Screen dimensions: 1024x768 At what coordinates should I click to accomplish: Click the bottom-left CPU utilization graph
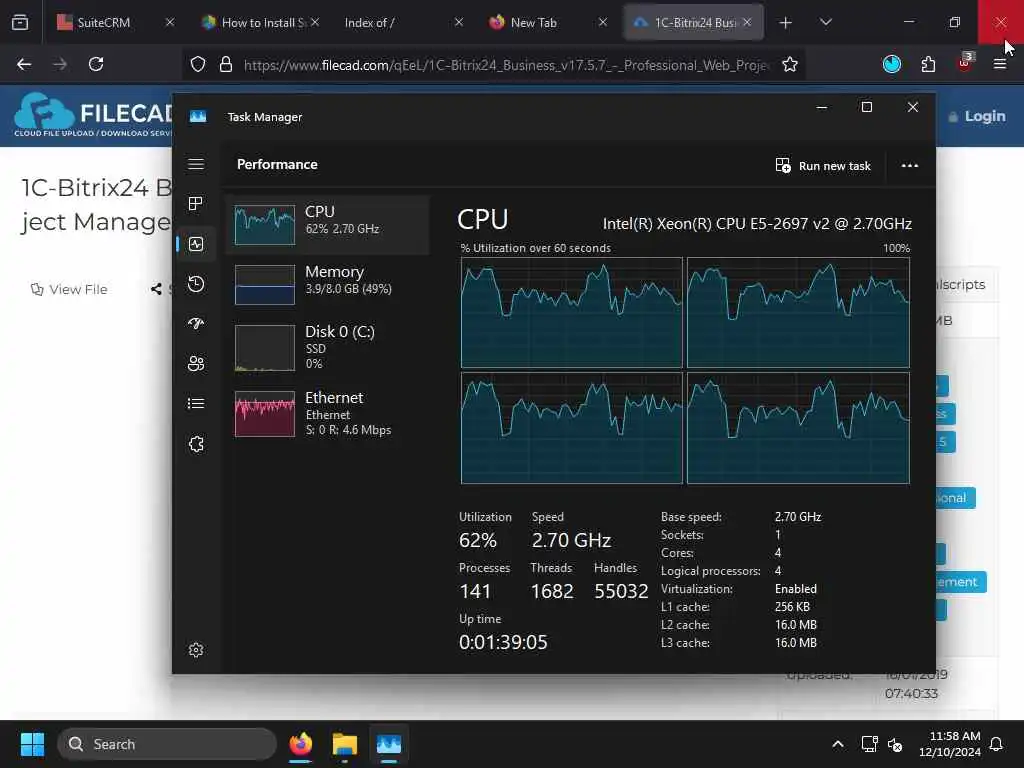point(571,428)
